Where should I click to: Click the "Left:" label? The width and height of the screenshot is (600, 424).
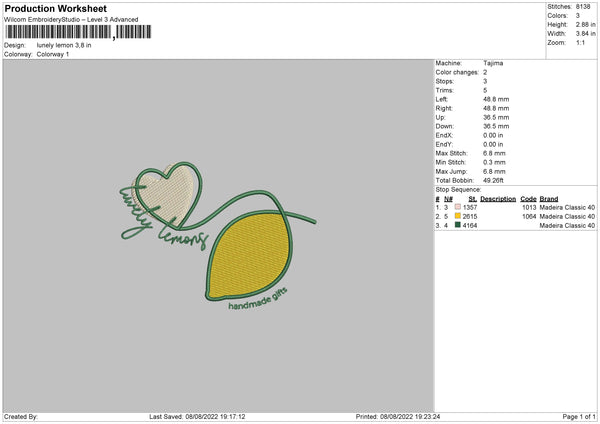click(x=442, y=99)
